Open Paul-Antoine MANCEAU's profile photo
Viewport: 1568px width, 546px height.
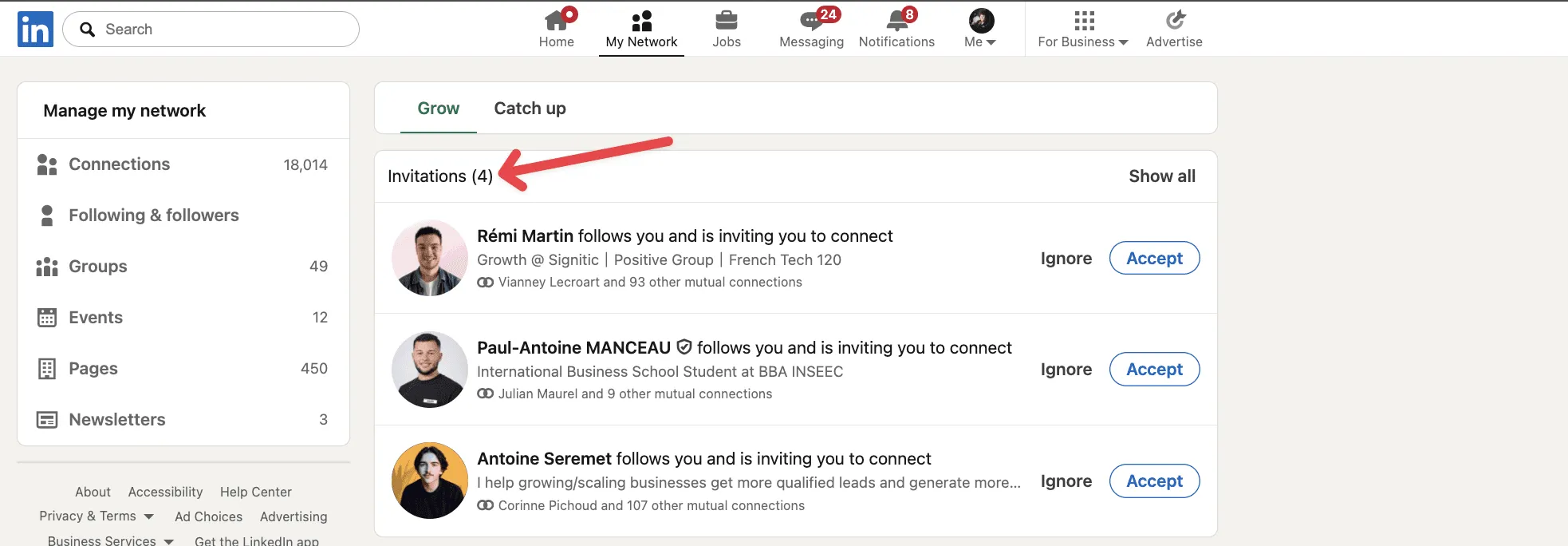coord(429,369)
